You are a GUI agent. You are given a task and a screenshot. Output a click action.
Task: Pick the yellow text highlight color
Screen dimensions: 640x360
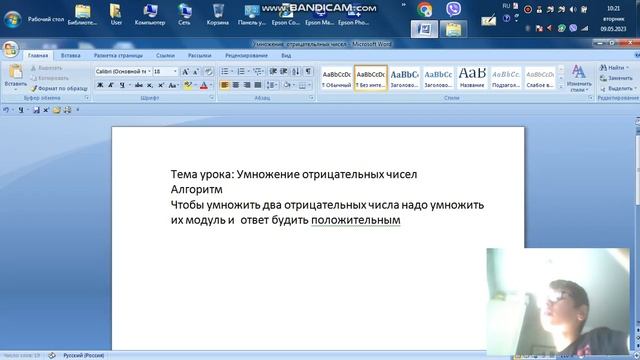tap(187, 85)
